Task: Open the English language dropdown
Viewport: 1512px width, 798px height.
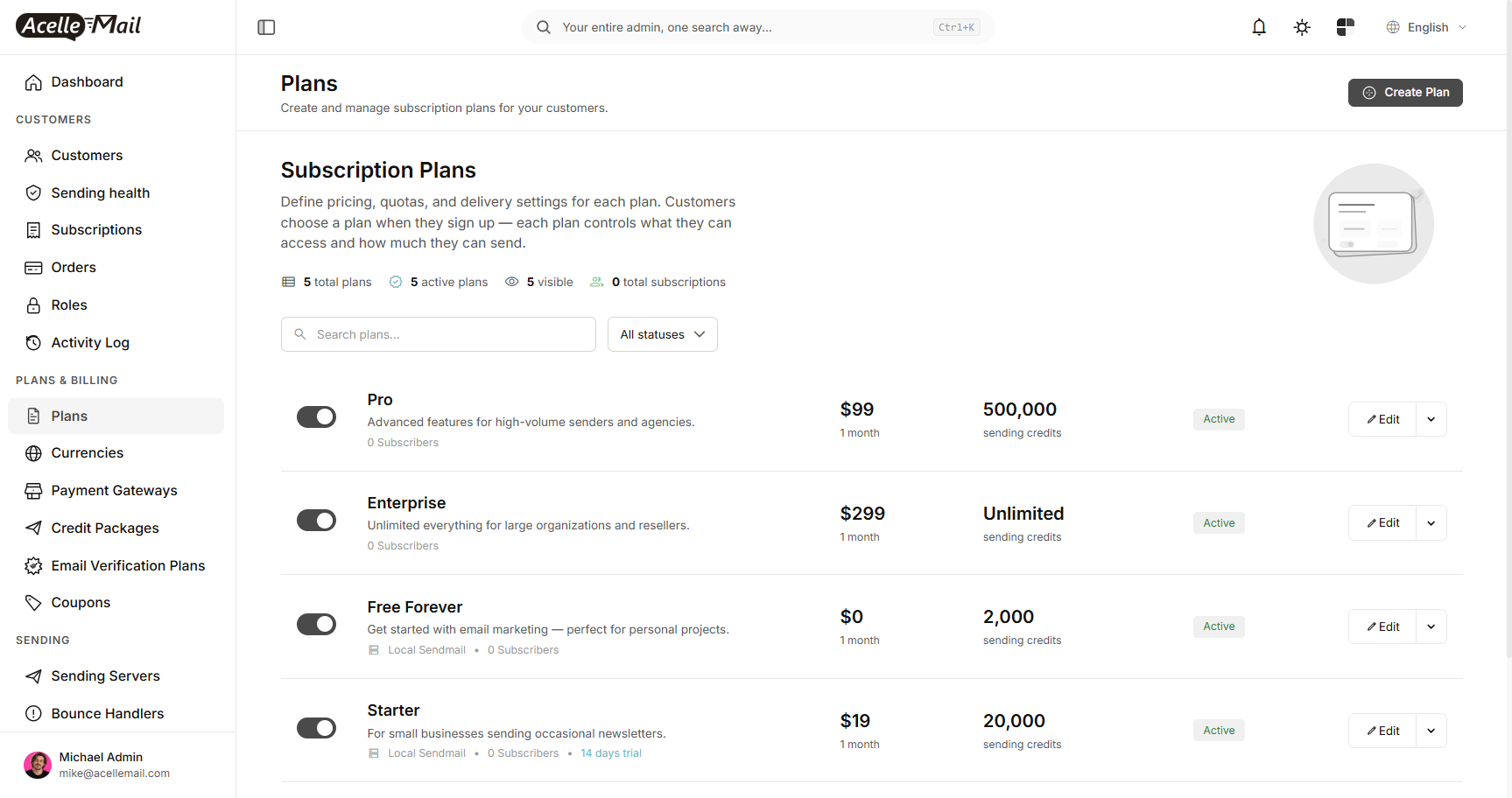Action: pos(1427,27)
